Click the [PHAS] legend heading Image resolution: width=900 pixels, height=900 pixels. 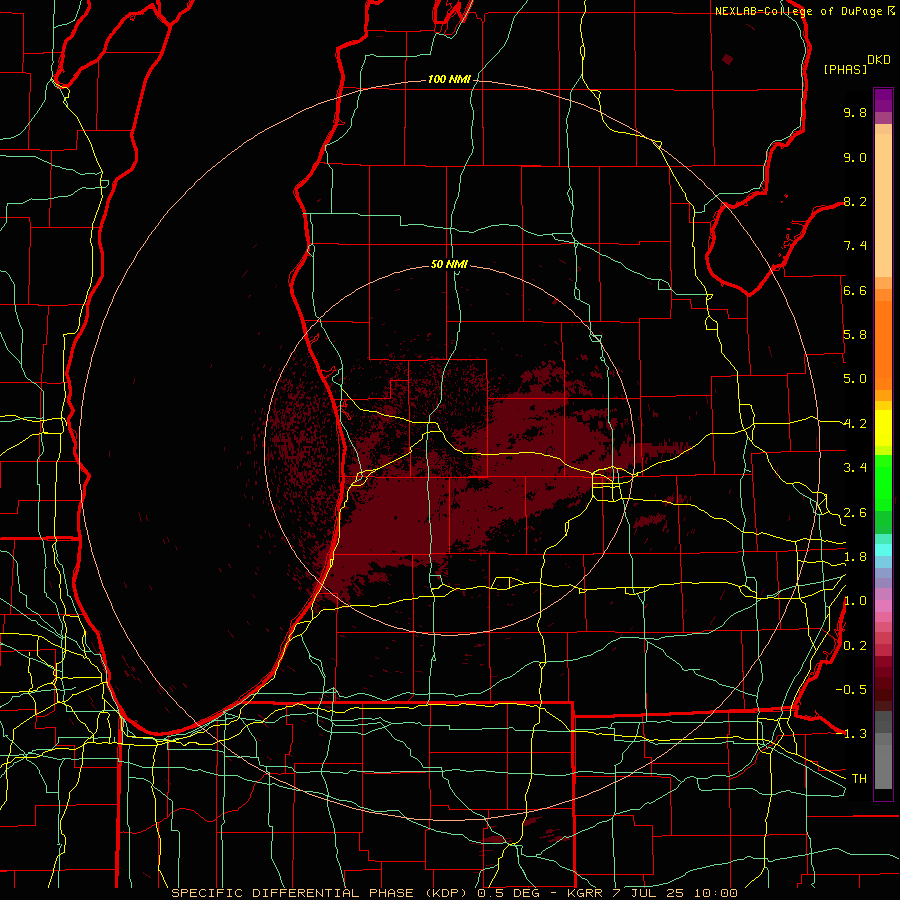(845, 69)
